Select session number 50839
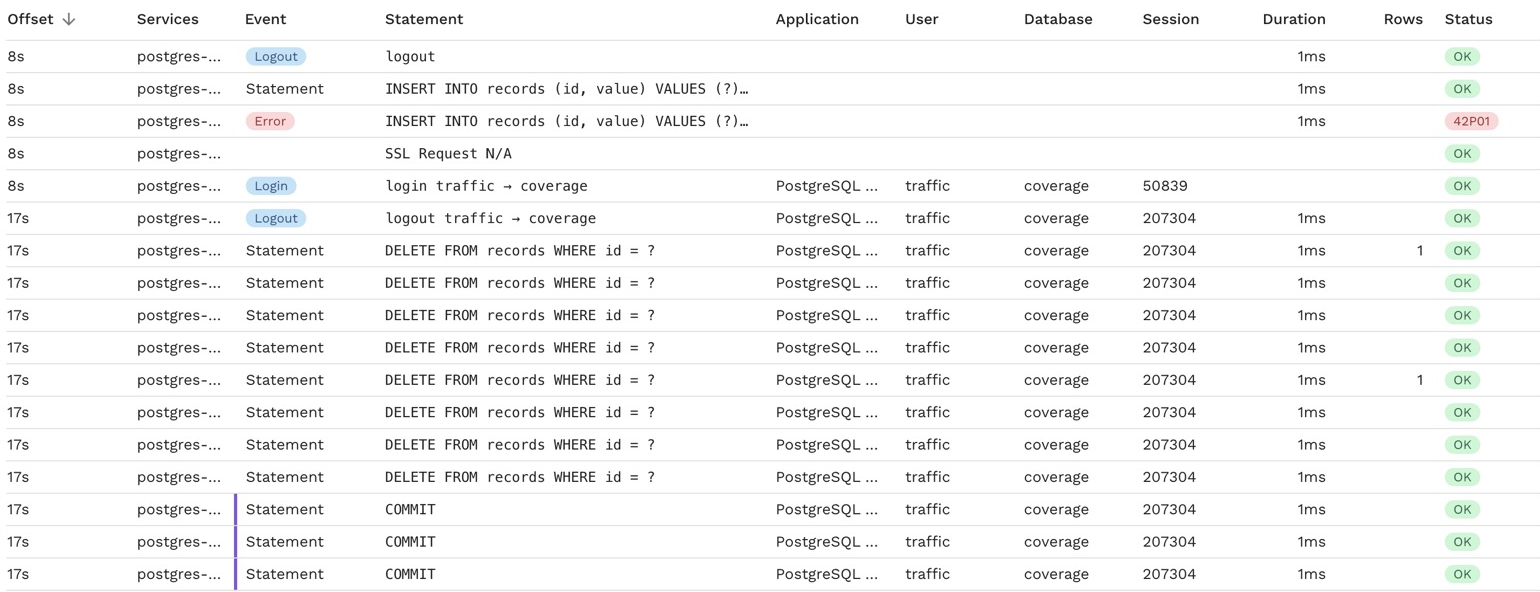Image resolution: width=1540 pixels, height=592 pixels. (1165, 186)
